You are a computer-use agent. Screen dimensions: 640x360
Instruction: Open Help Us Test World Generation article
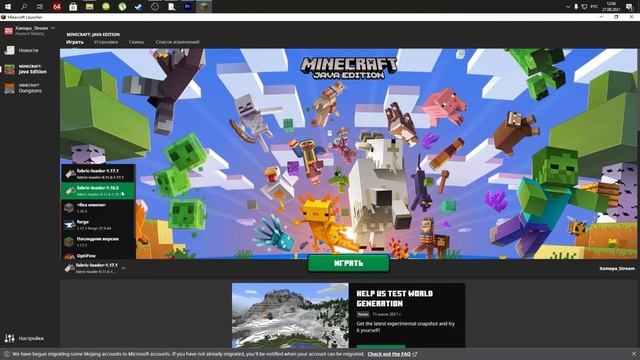pyautogui.click(x=395, y=298)
